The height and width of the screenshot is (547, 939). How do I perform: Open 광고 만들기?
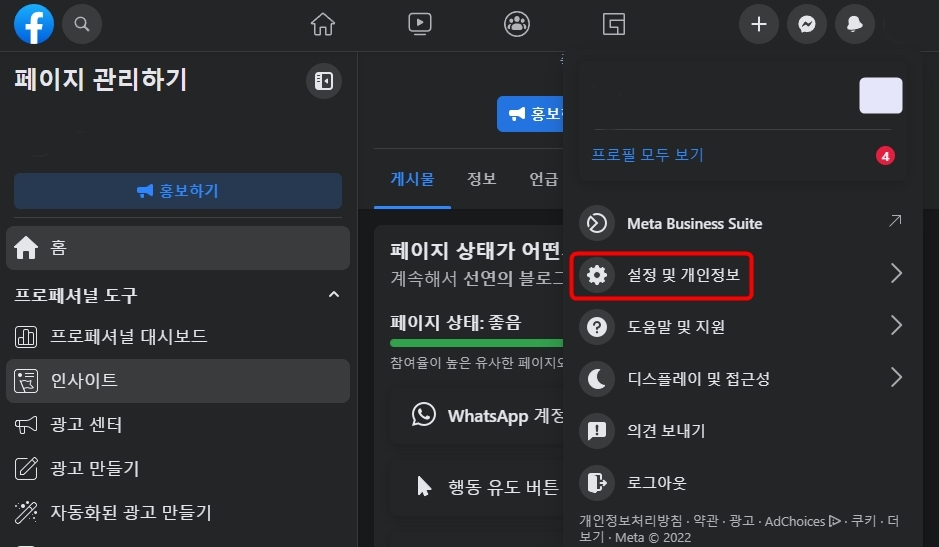point(178,469)
